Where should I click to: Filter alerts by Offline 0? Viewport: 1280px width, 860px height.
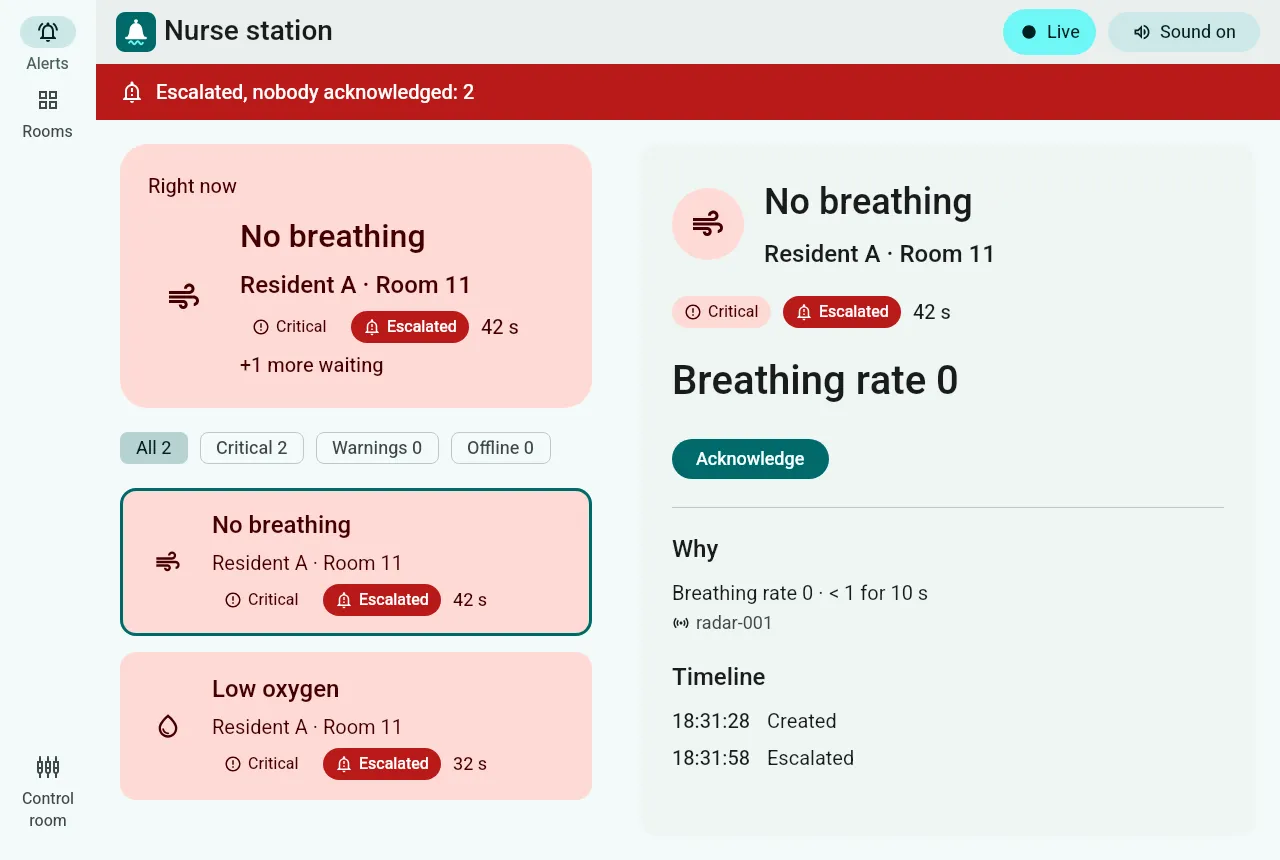point(501,448)
